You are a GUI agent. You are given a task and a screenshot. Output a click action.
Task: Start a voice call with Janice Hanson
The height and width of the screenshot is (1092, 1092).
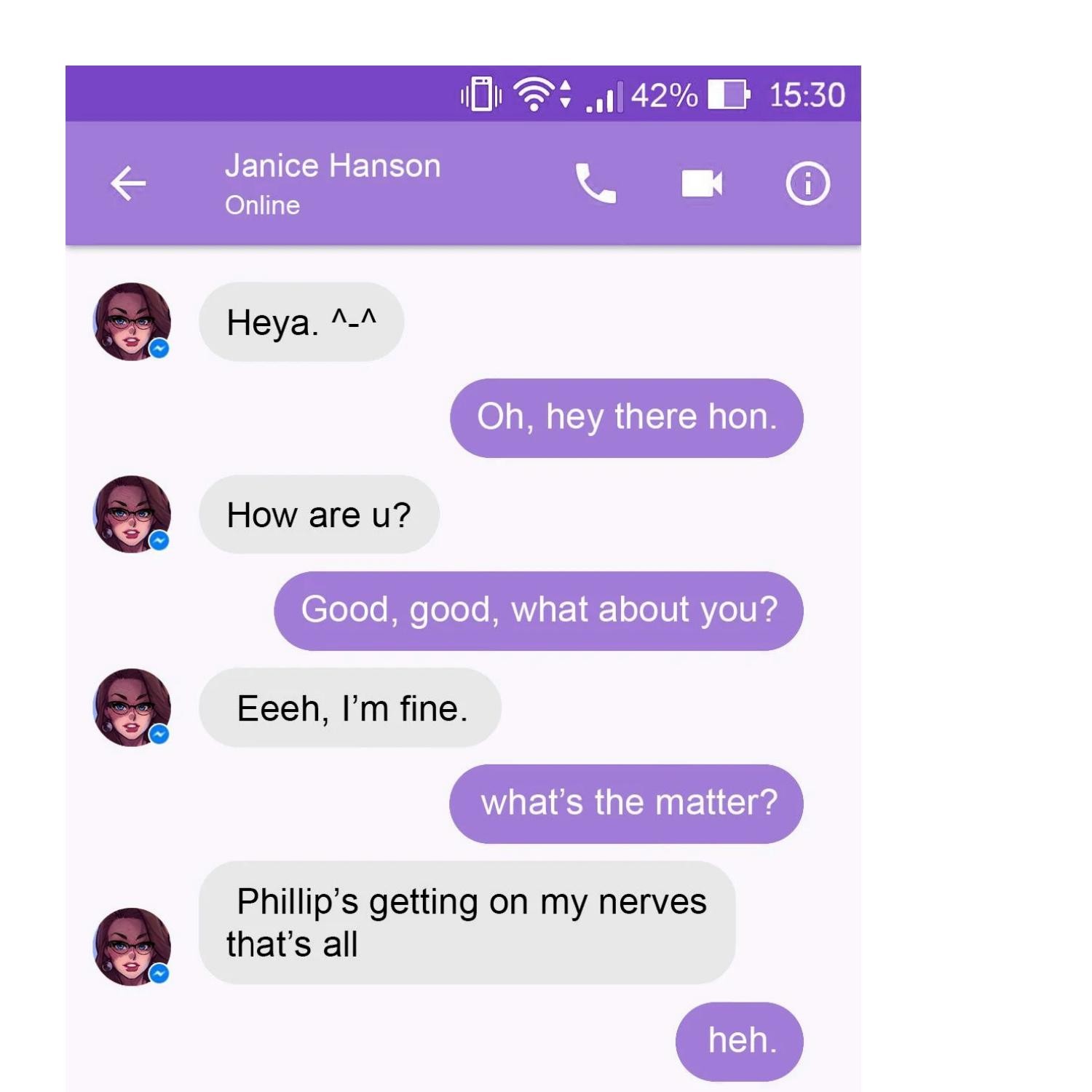596,183
